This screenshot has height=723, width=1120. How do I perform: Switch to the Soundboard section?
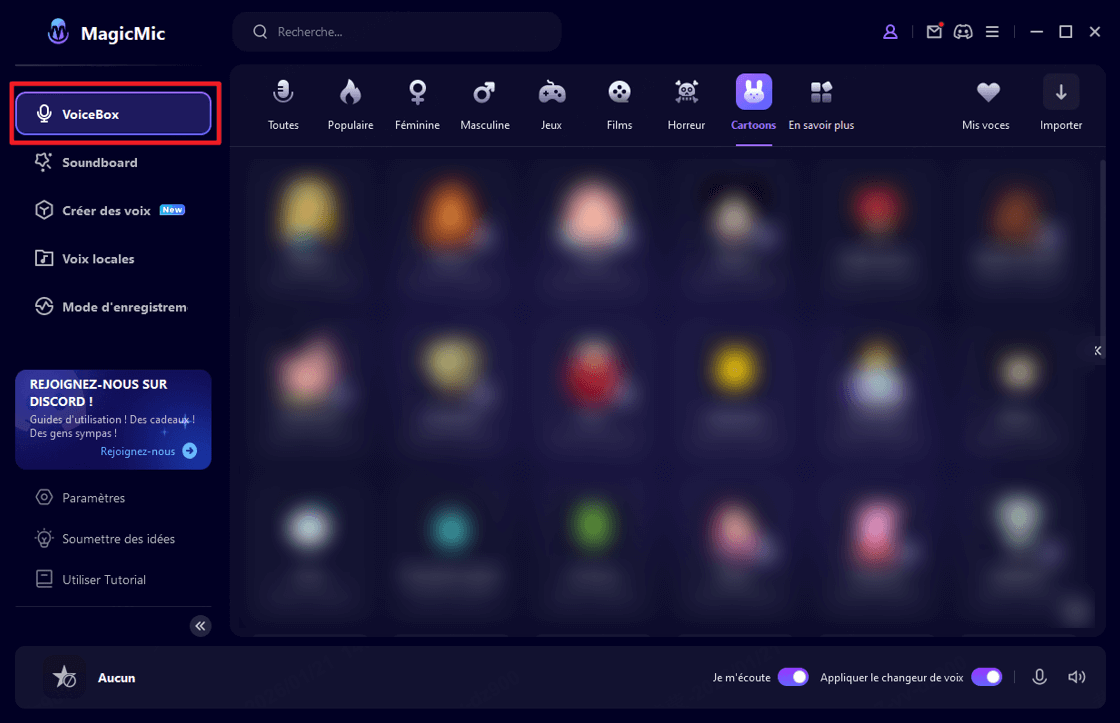click(99, 162)
